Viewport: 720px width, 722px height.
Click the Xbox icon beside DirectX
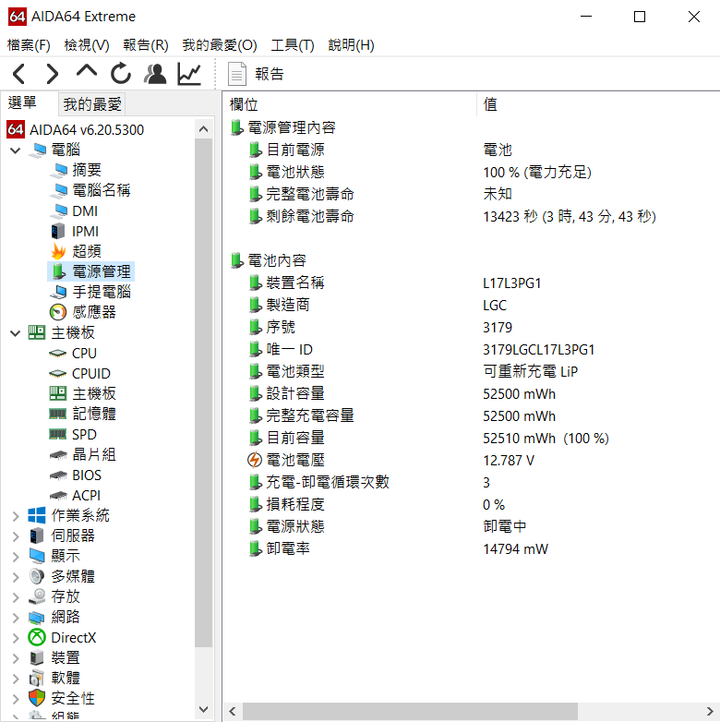tap(37, 637)
